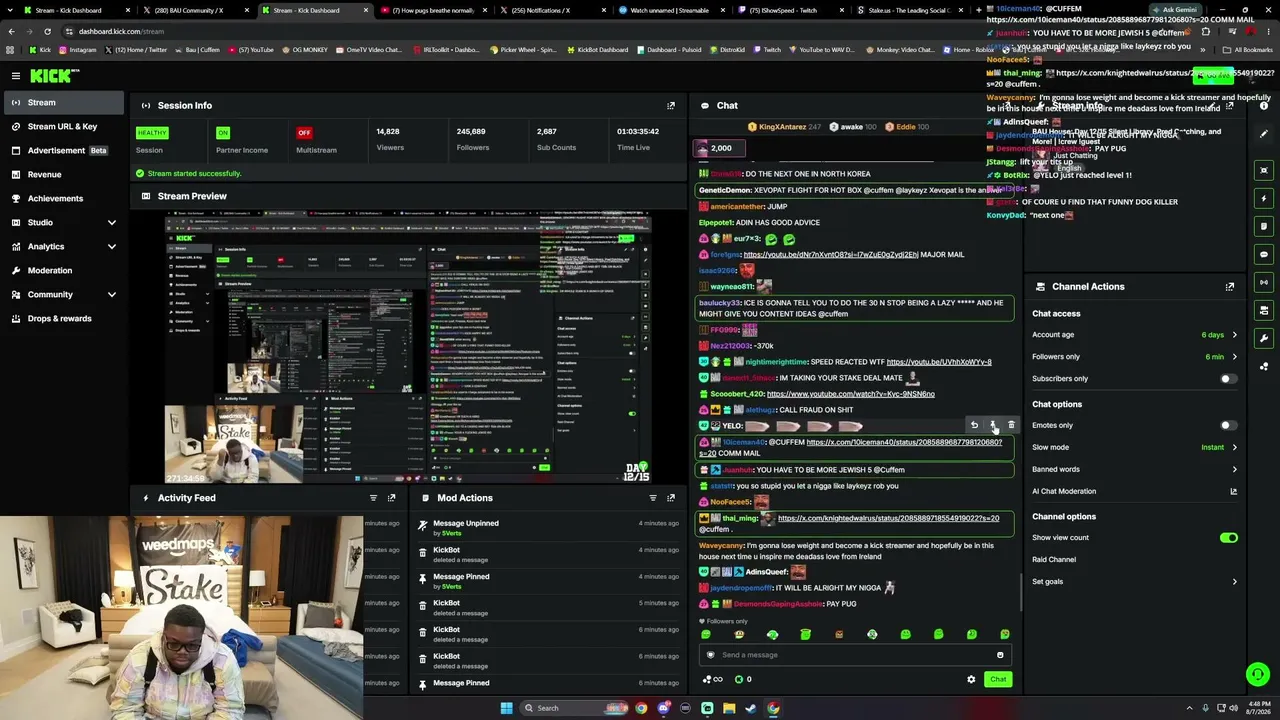Screen dimensions: 1280x720
Task: Open the chat bubble sidebar panel
Action: point(1264,254)
